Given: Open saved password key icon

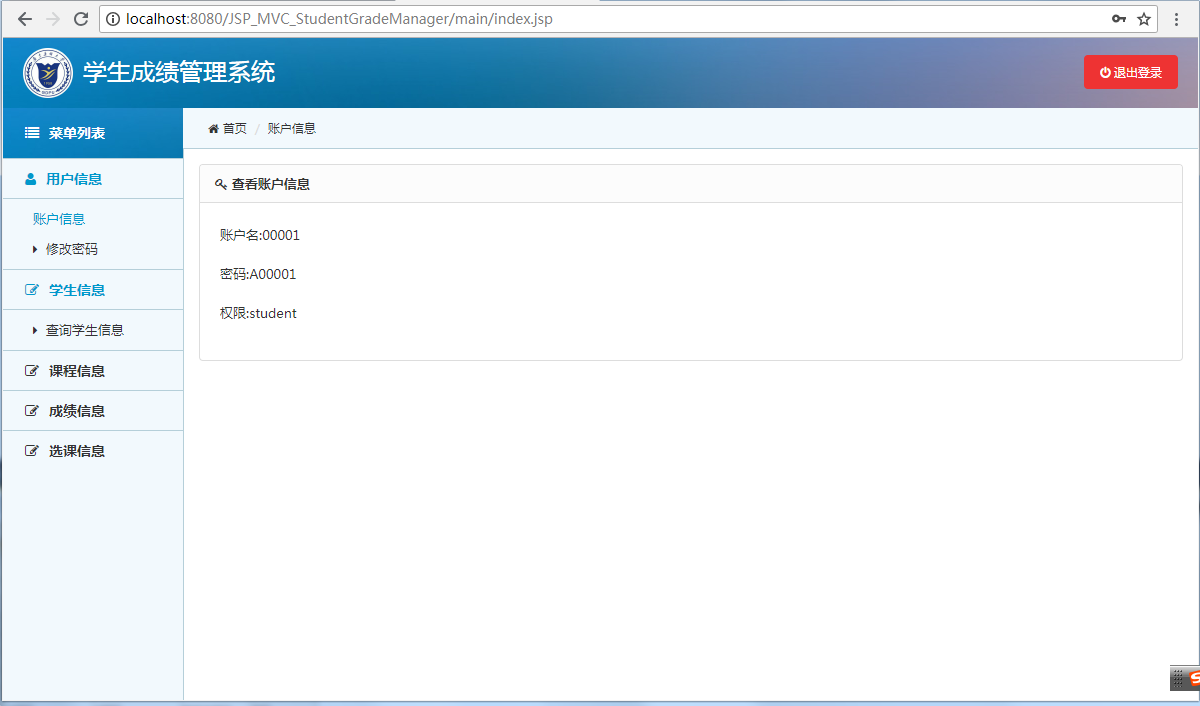Looking at the screenshot, I should (x=1119, y=19).
